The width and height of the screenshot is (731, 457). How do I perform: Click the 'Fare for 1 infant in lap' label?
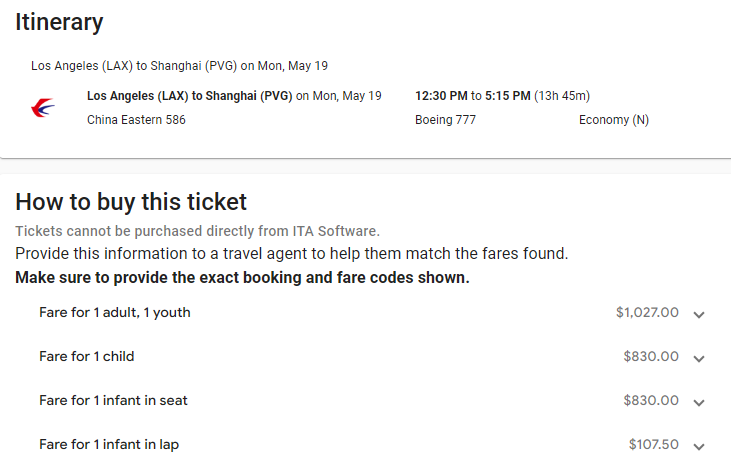tap(109, 445)
